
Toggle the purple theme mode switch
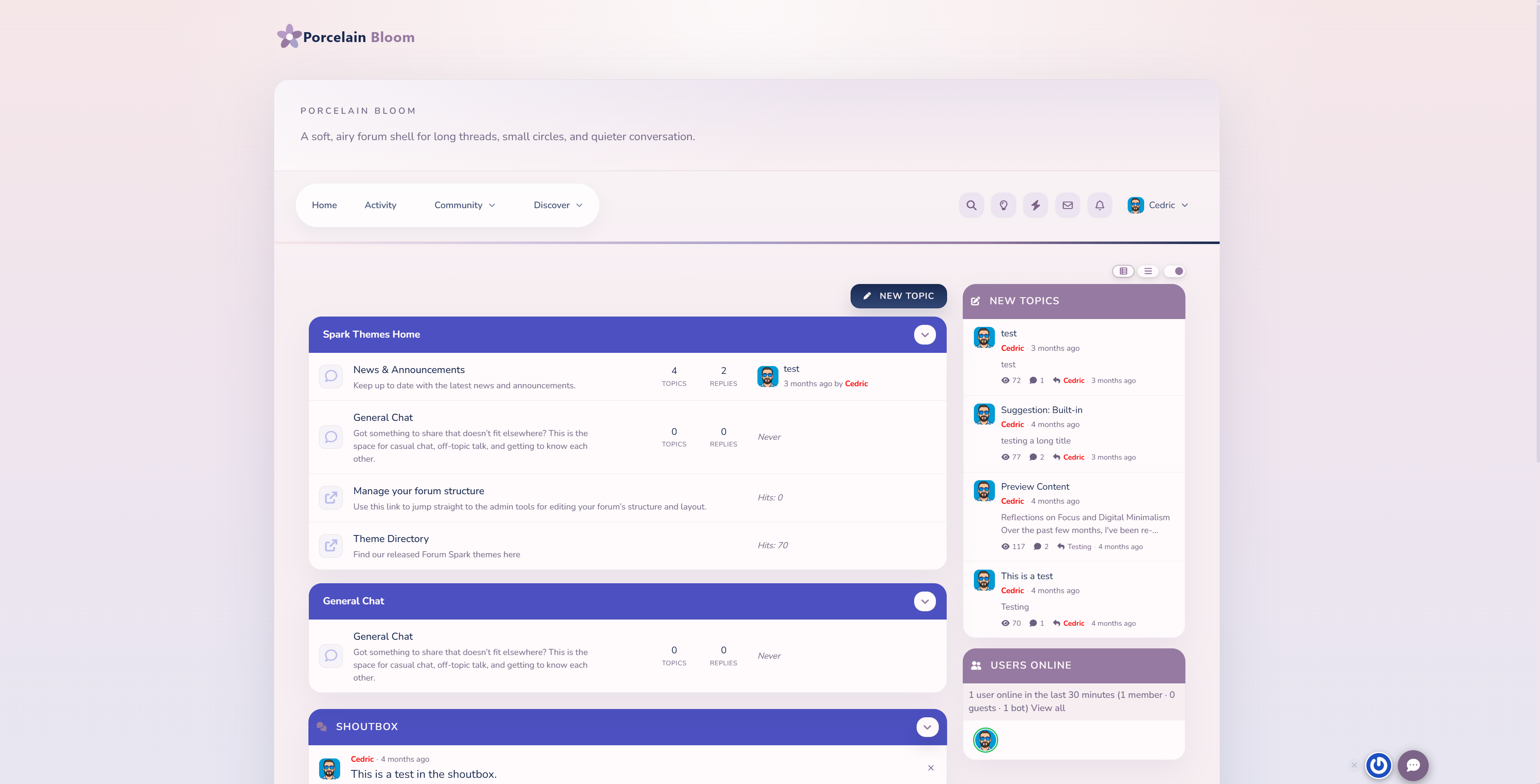[1175, 271]
